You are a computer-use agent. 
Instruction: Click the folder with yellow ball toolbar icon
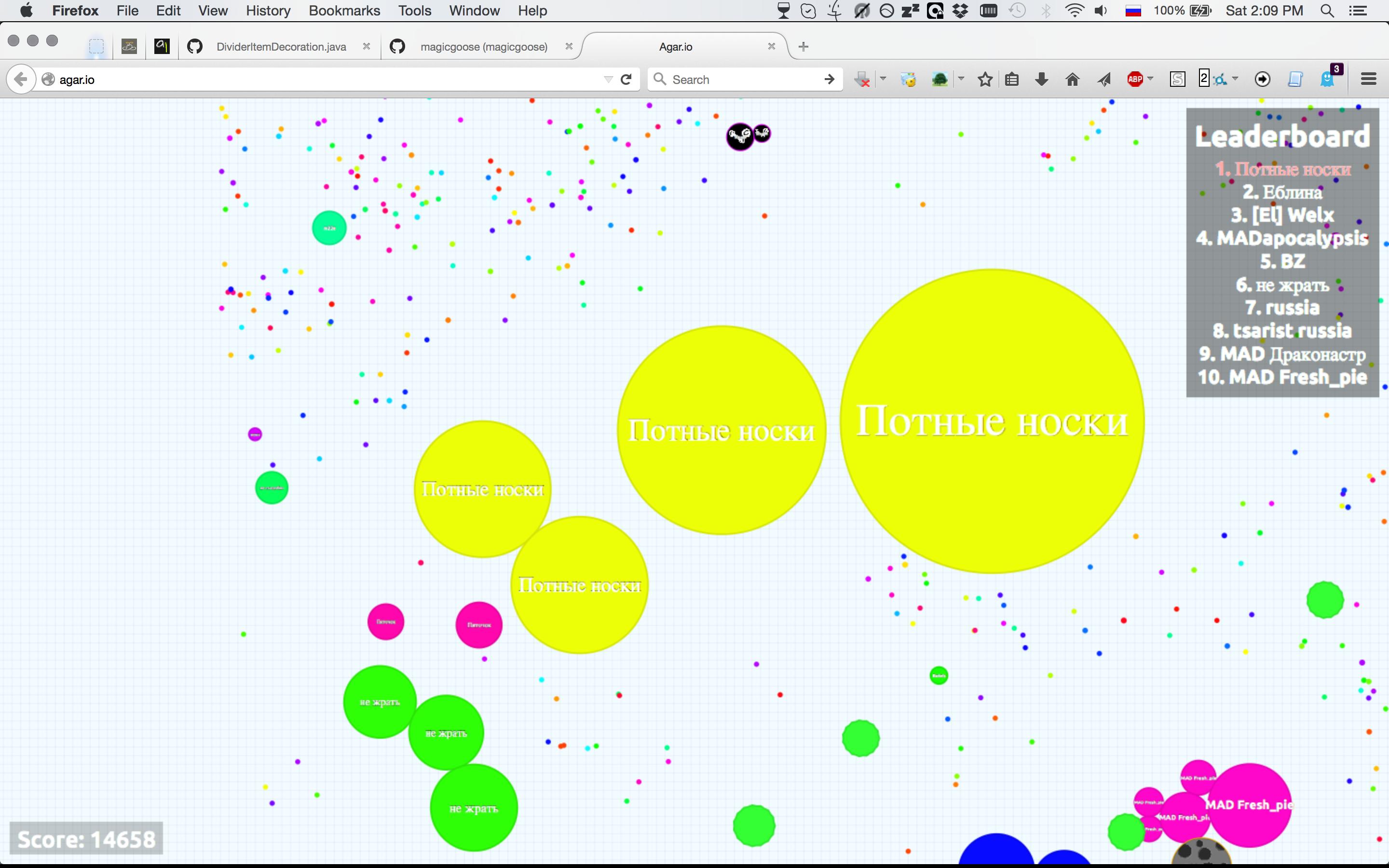coord(909,79)
